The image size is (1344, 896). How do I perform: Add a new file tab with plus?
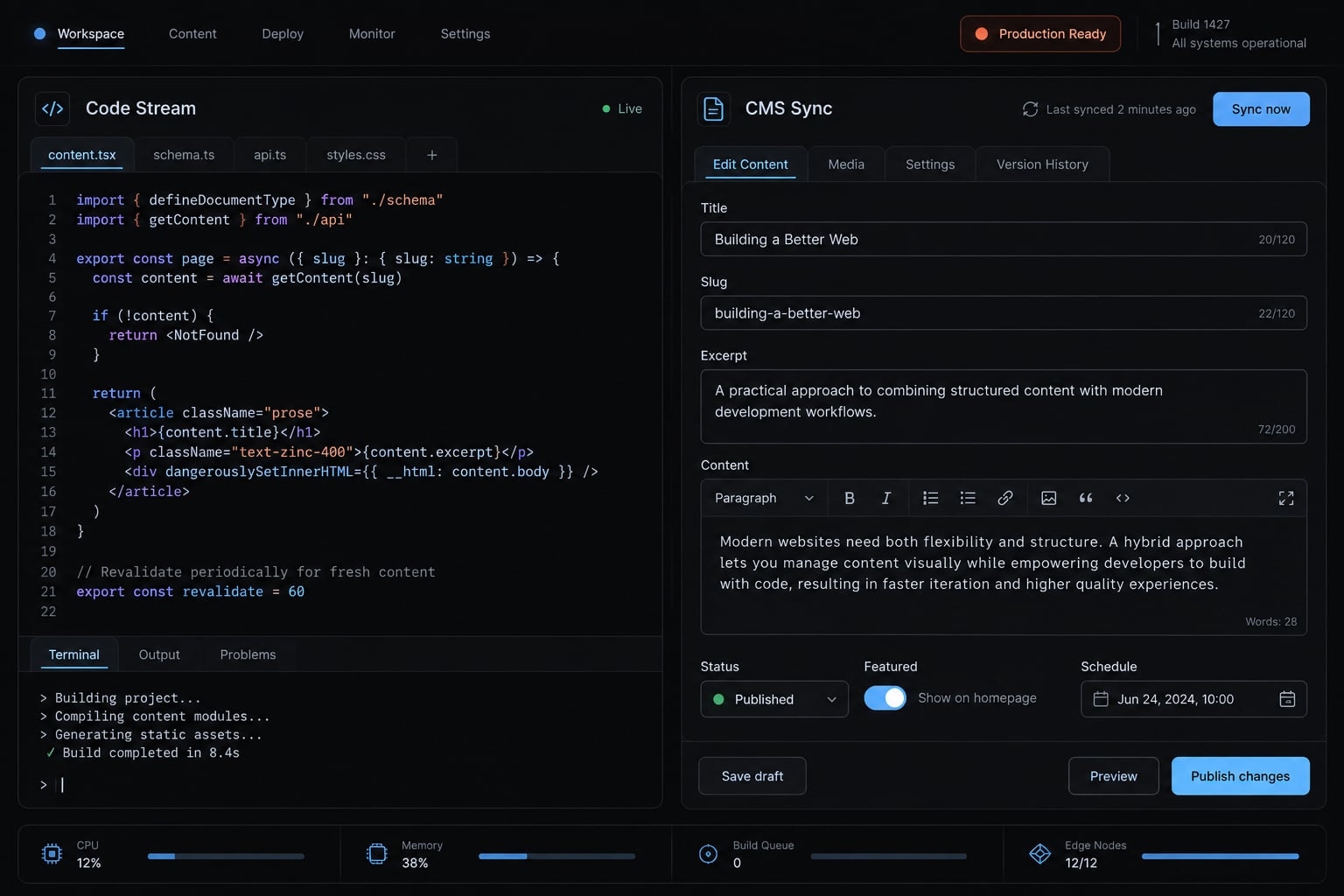[432, 155]
